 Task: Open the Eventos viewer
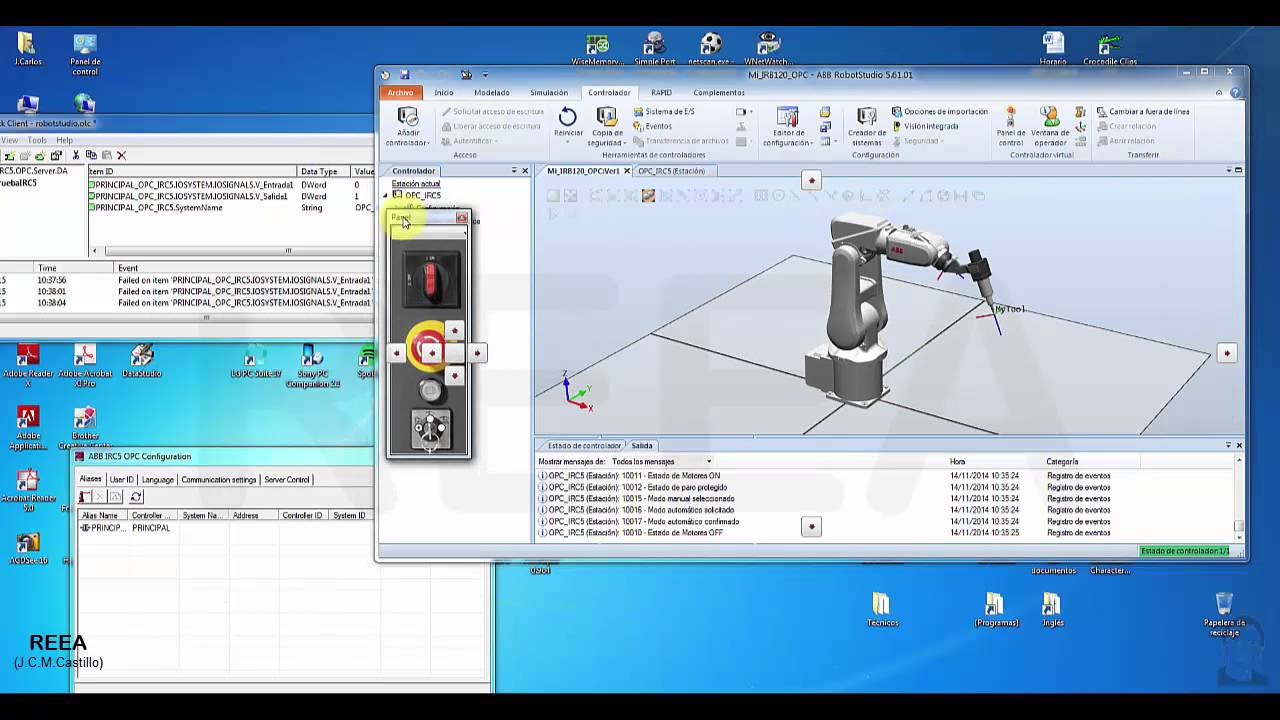point(652,126)
